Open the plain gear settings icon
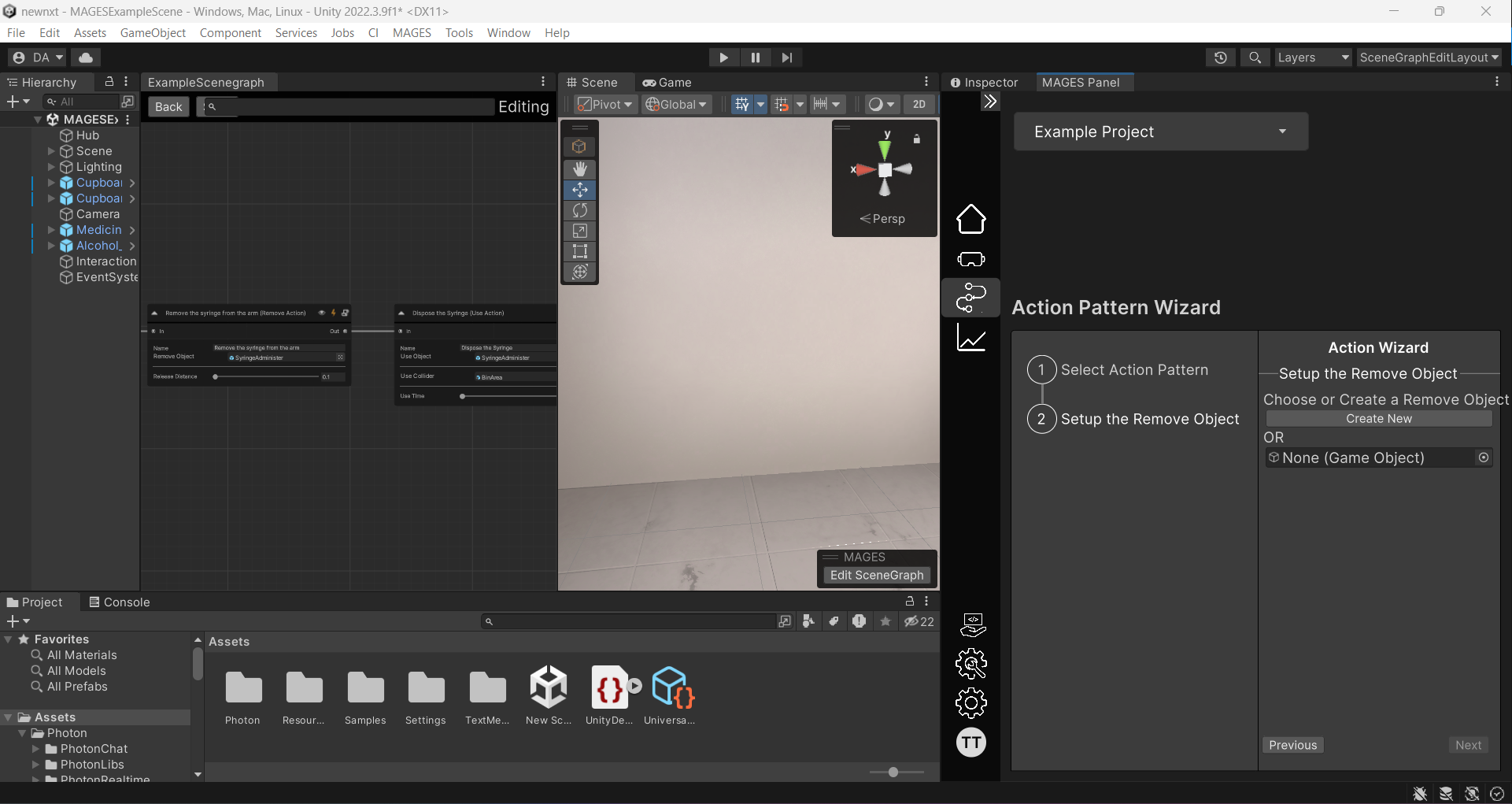Image resolution: width=1512 pixels, height=804 pixels. coord(971,703)
